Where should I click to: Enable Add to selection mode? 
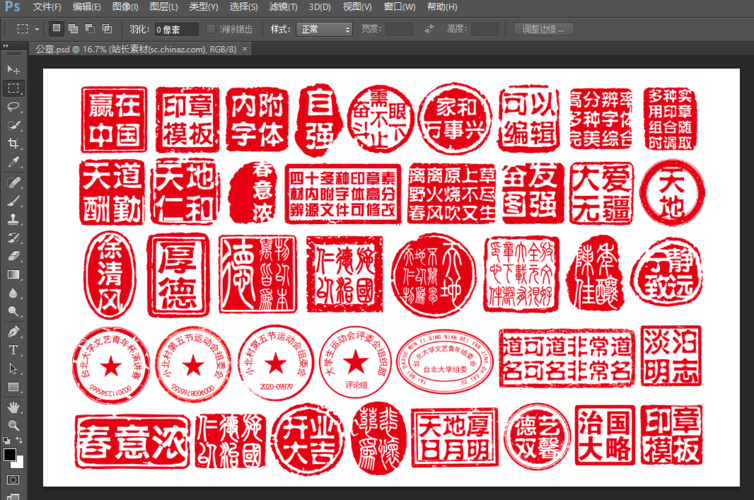[x=73, y=29]
